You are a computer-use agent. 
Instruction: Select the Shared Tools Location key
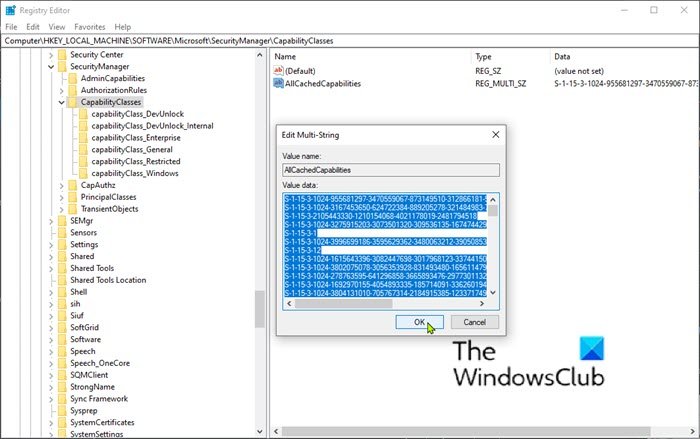(x=108, y=280)
